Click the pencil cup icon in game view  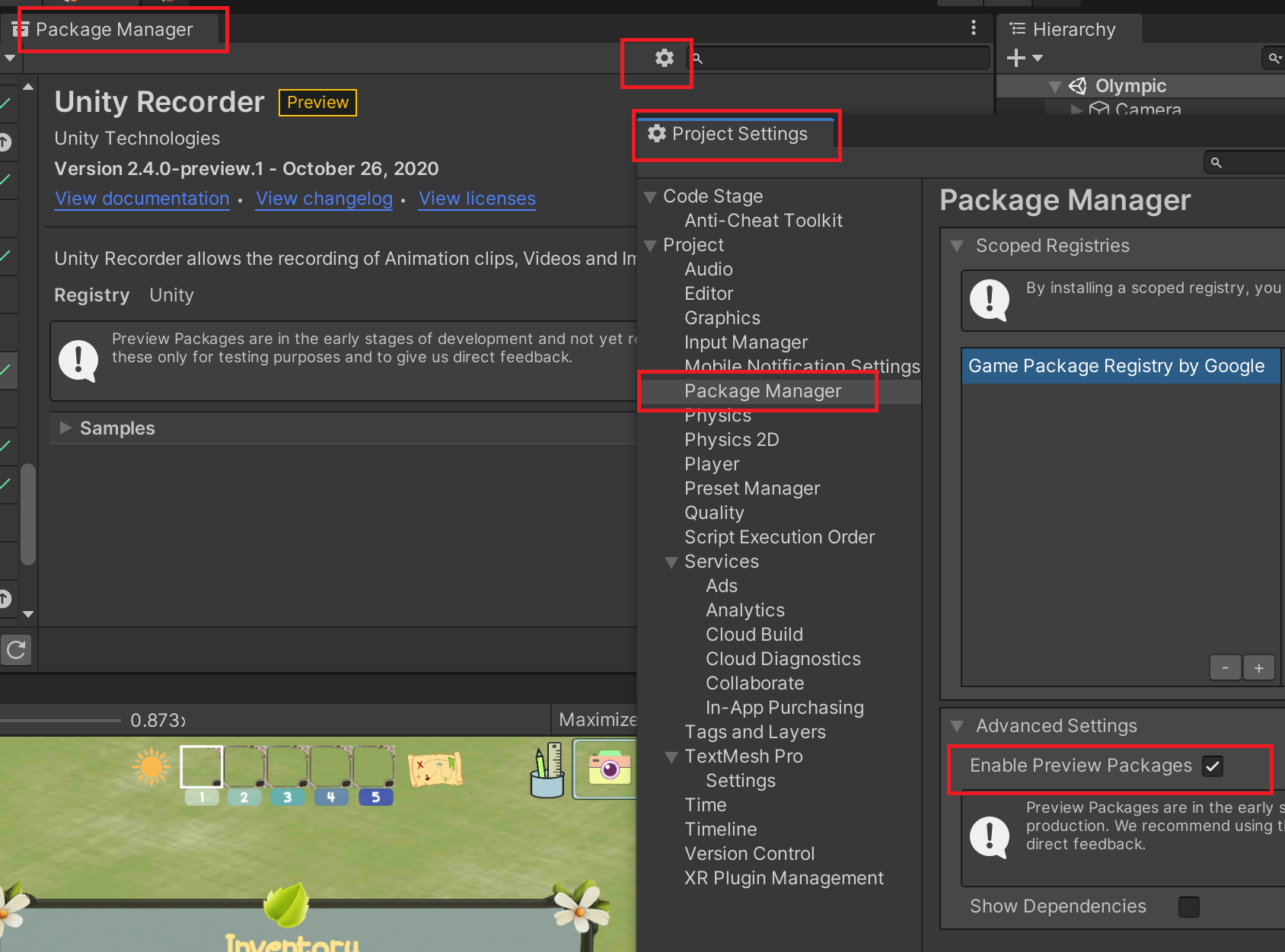click(547, 770)
